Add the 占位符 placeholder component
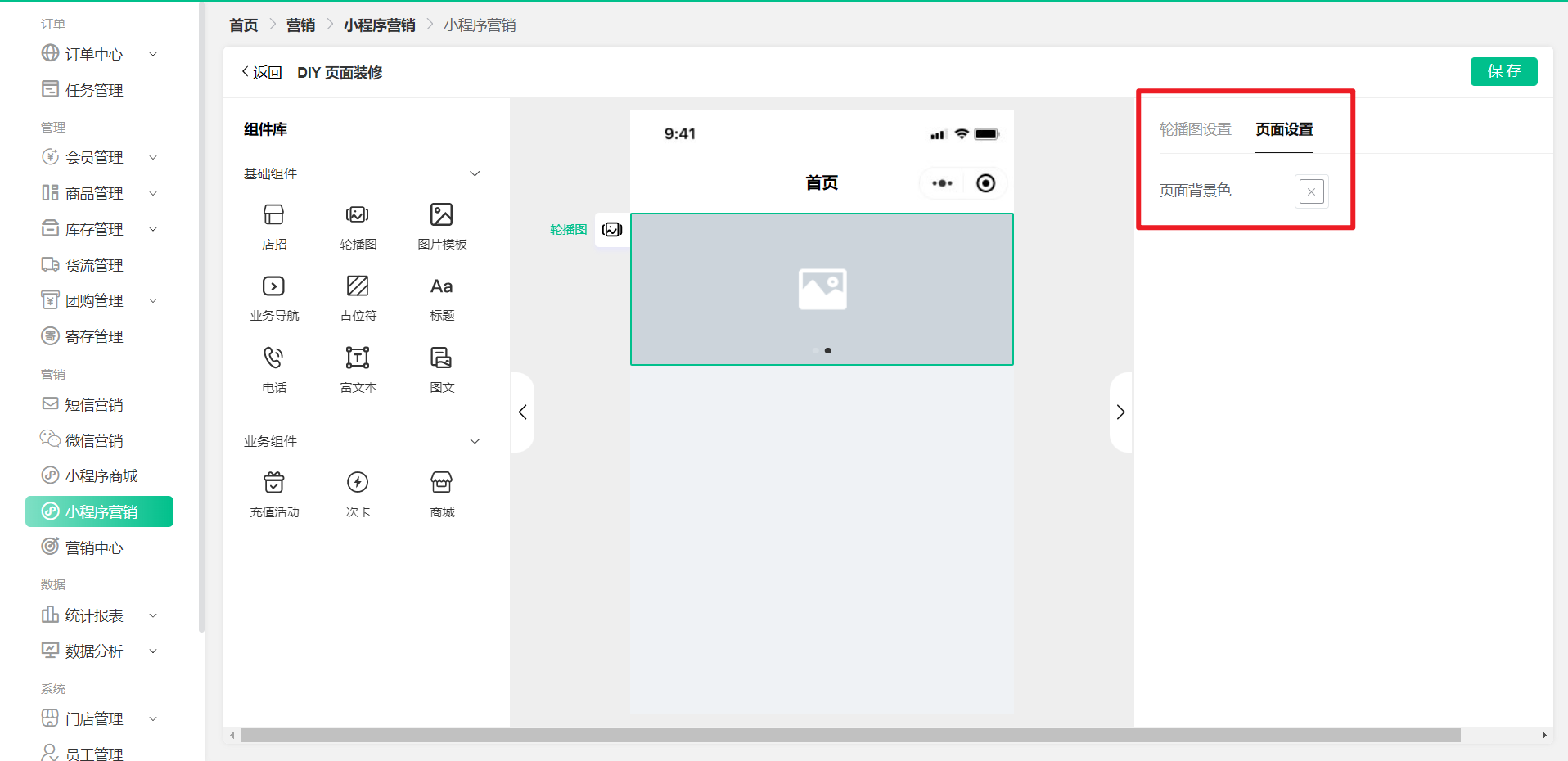This screenshot has height=761, width=1568. [358, 298]
